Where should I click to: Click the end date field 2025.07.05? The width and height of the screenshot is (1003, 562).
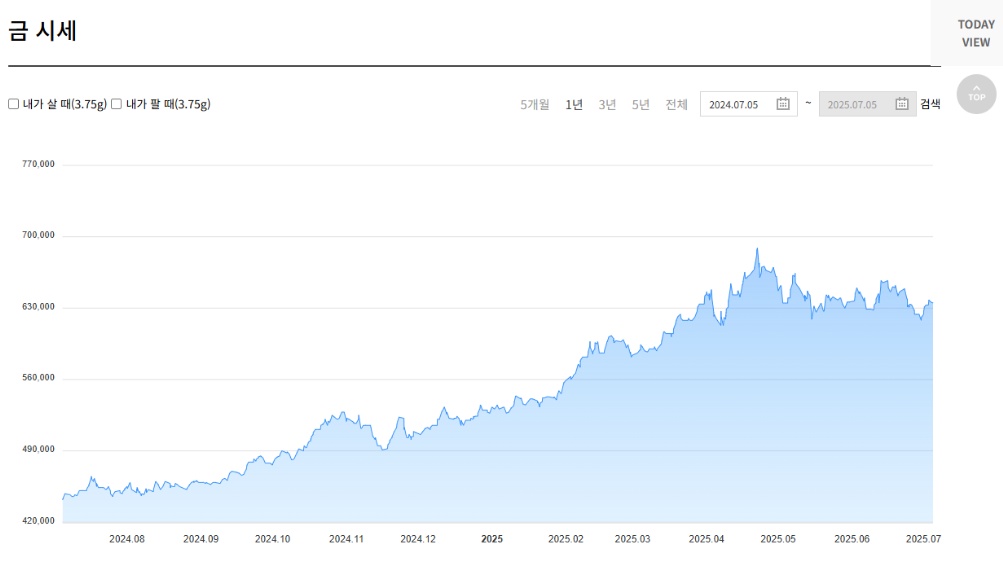pos(853,104)
